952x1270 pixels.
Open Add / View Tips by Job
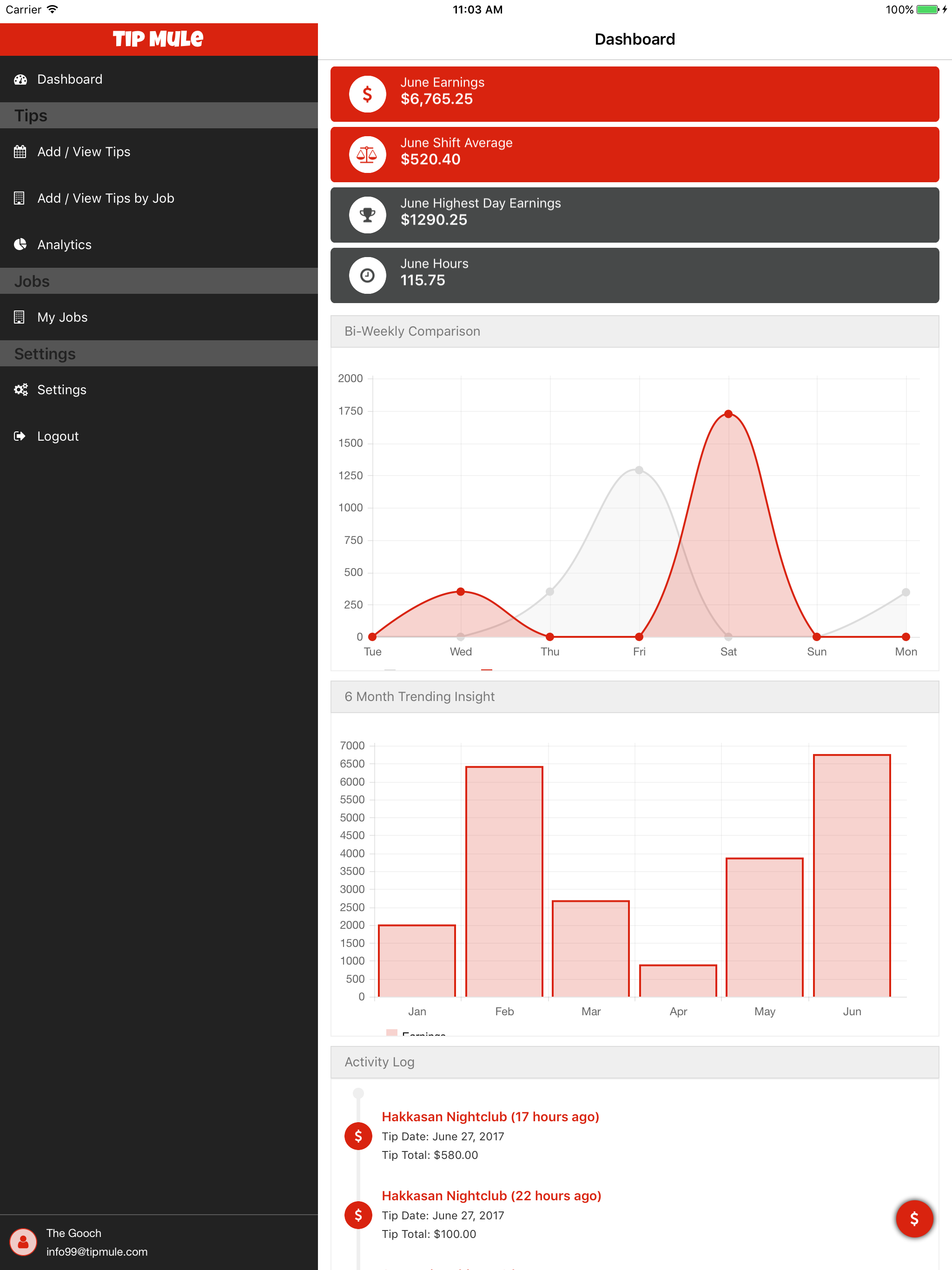click(106, 198)
